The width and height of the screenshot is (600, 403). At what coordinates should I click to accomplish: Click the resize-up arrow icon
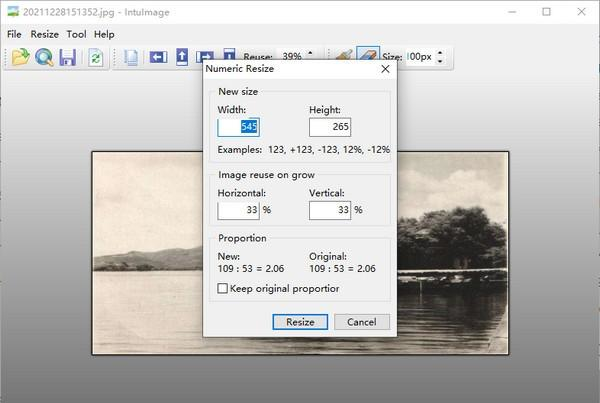click(x=182, y=57)
